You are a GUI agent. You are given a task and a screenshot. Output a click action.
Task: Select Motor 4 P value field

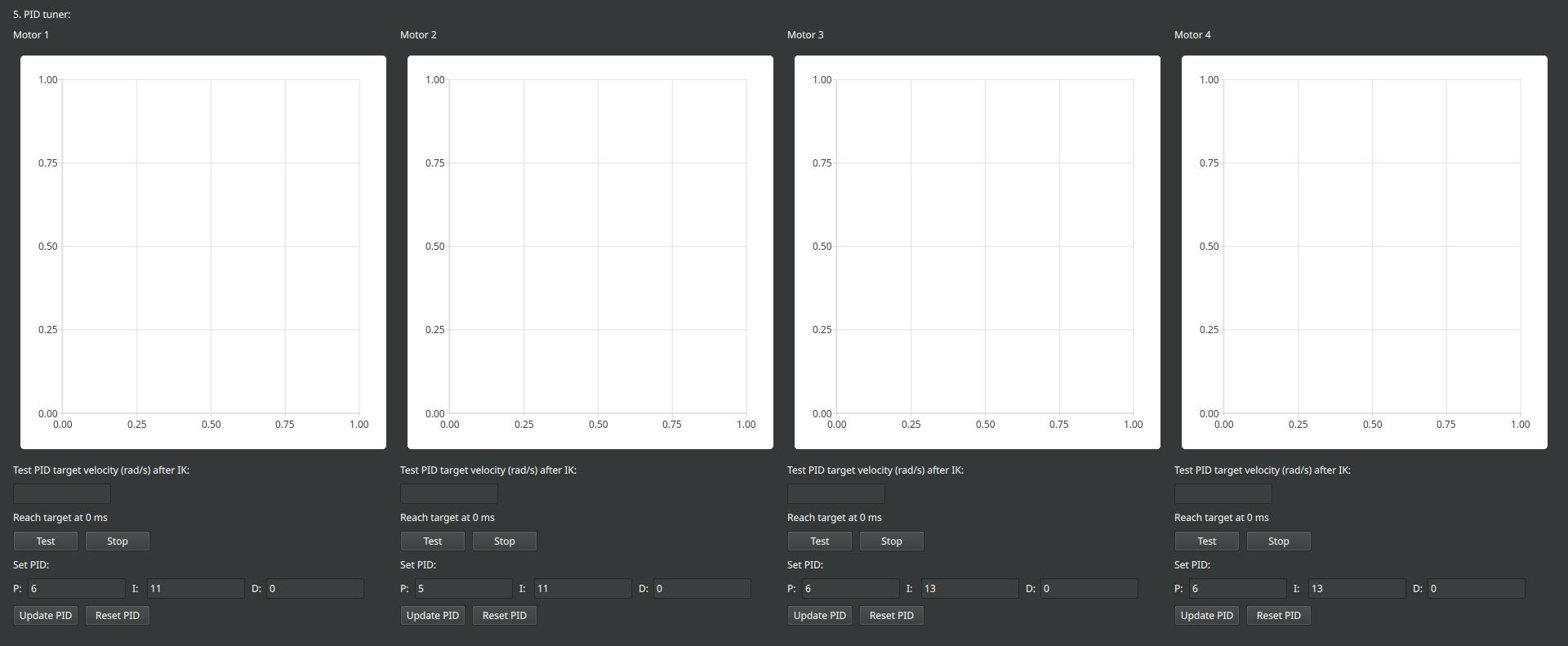coord(1238,589)
